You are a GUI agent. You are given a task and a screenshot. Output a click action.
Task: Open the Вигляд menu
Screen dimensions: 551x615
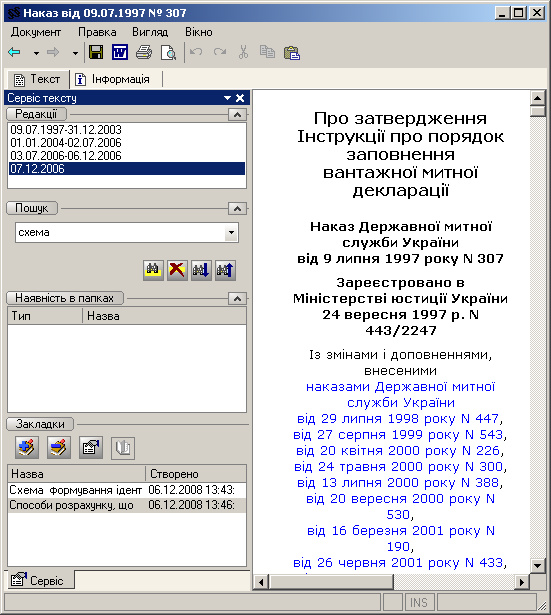tap(150, 32)
